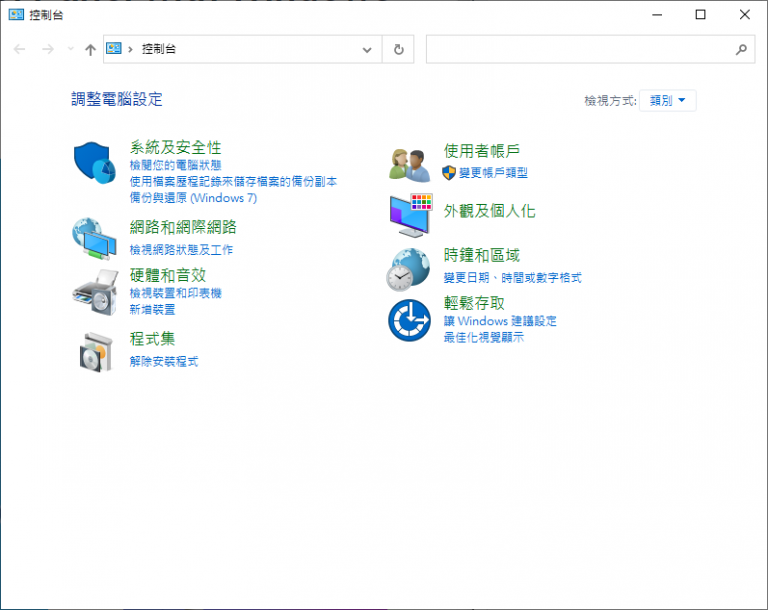The height and width of the screenshot is (610, 768).
Task: Click the 控制台 breadcrumb in address bar
Action: click(x=159, y=49)
